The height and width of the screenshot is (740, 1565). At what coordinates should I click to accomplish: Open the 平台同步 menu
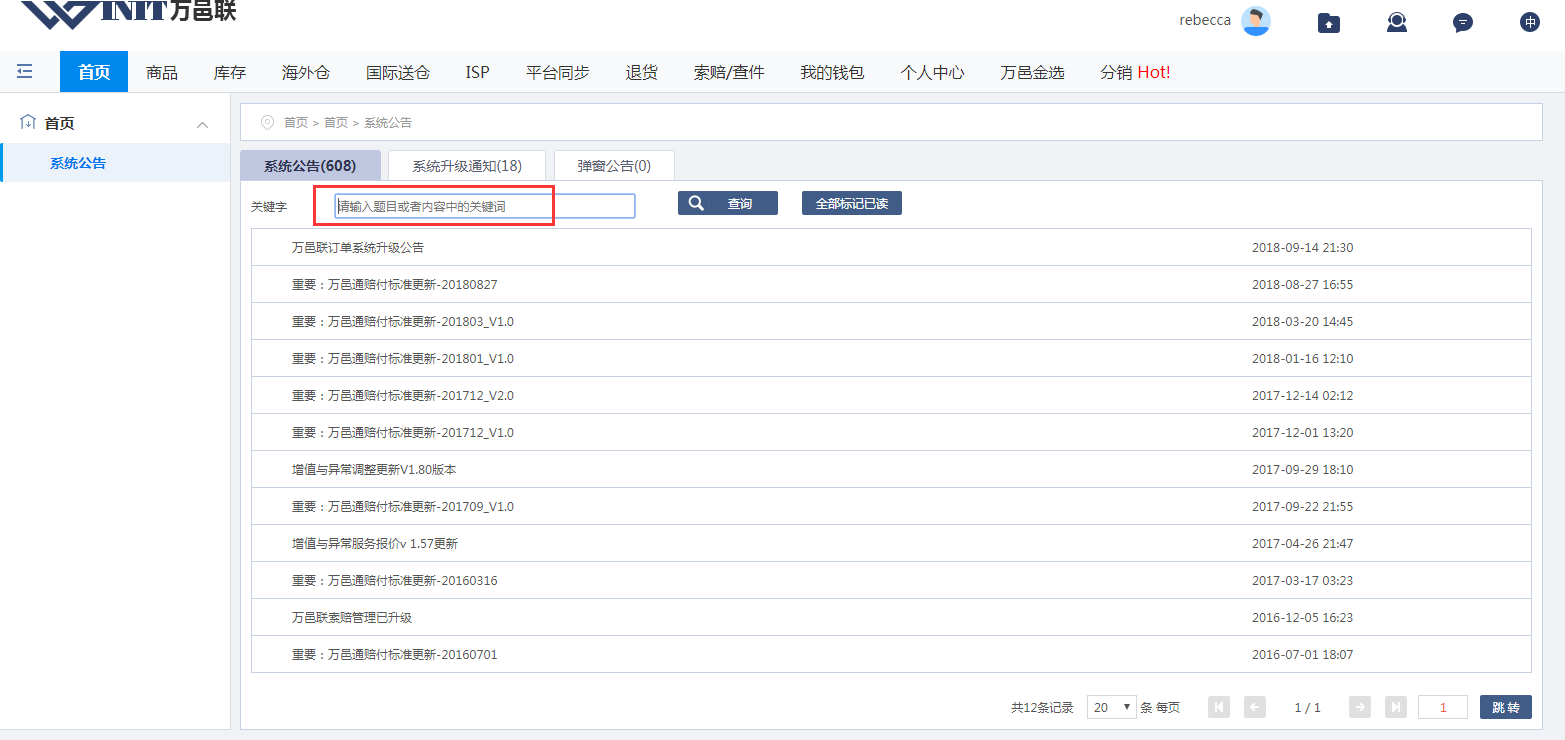pos(558,72)
